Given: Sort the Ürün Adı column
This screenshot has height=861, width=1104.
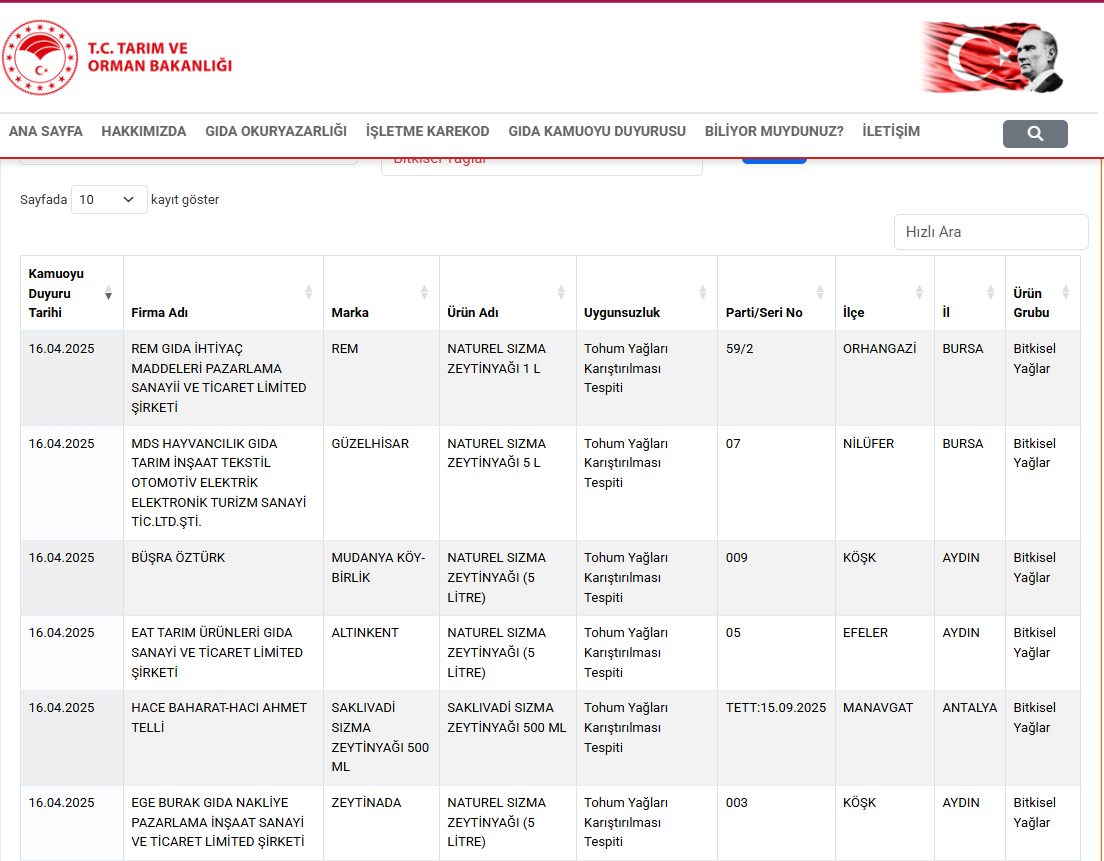Looking at the screenshot, I should 561,292.
